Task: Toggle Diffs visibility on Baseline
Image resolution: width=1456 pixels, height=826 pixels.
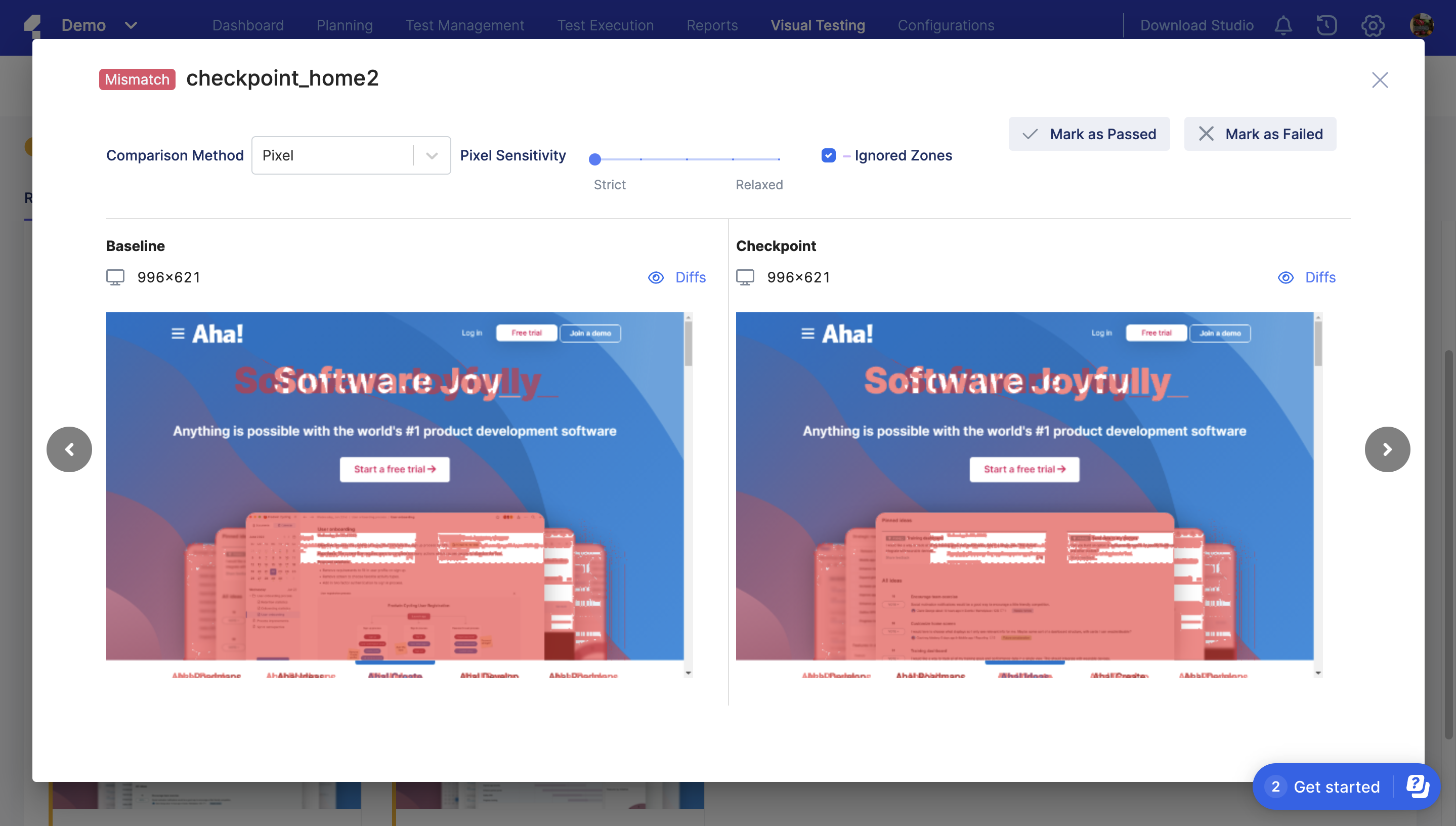Action: tap(656, 277)
